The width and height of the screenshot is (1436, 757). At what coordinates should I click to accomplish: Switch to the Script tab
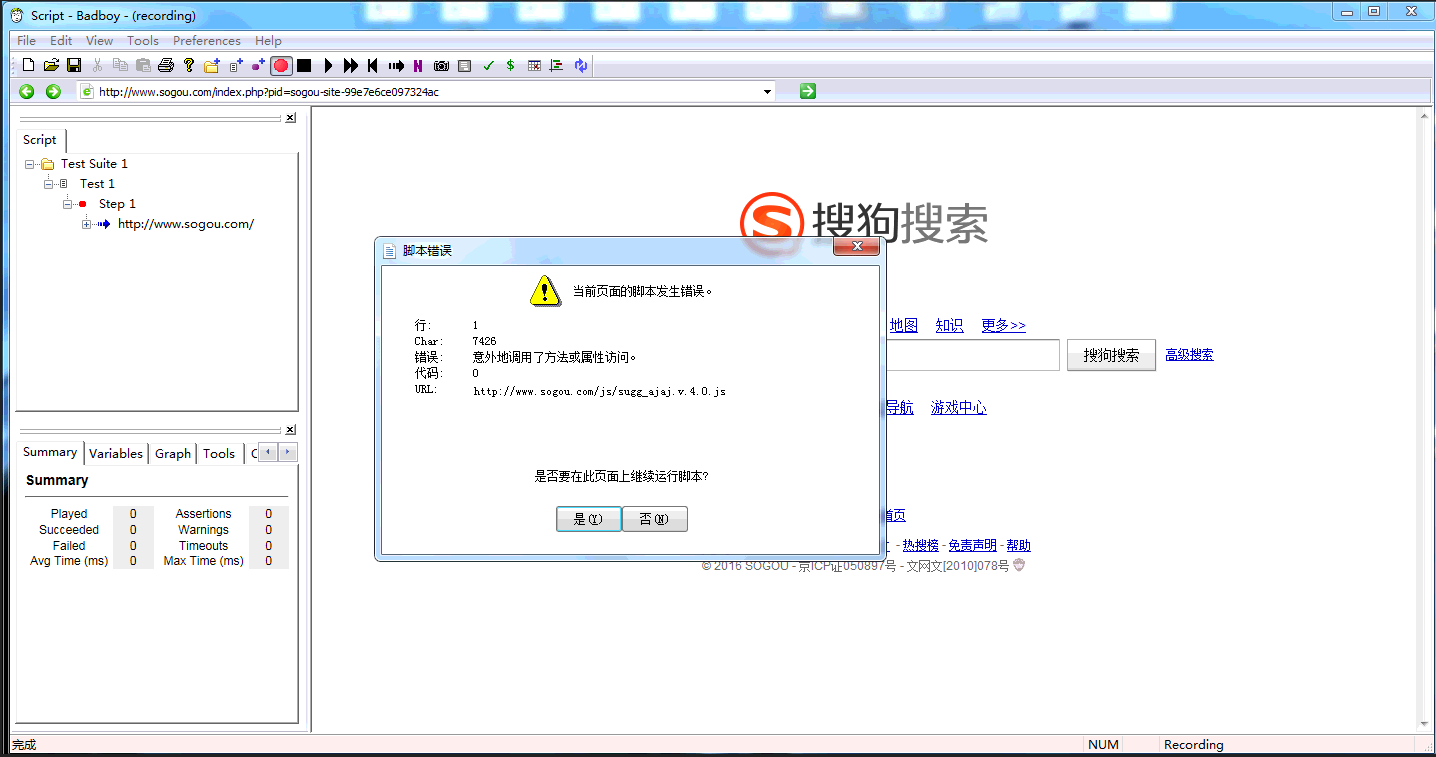[x=40, y=140]
